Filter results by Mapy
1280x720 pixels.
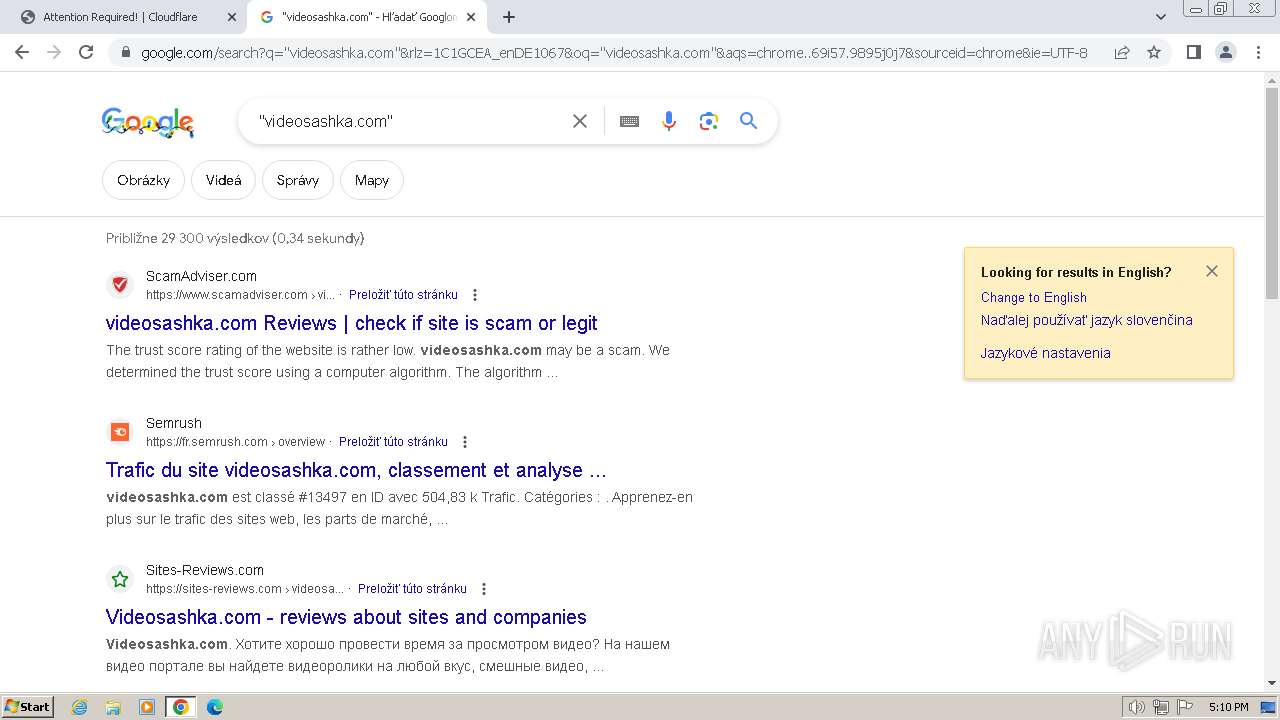click(x=372, y=180)
